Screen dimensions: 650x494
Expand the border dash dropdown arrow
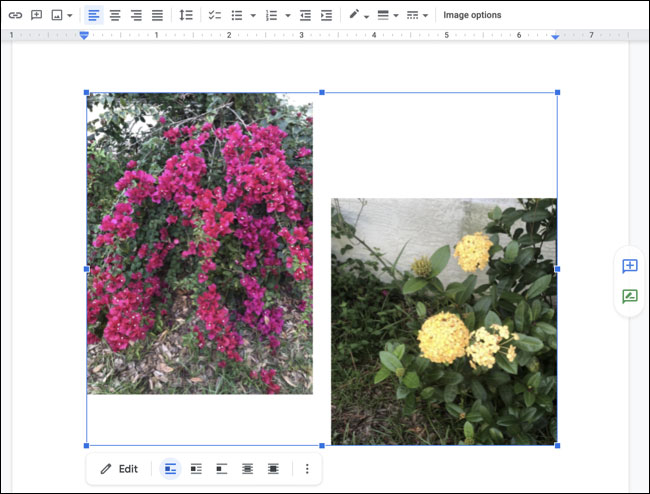click(425, 16)
